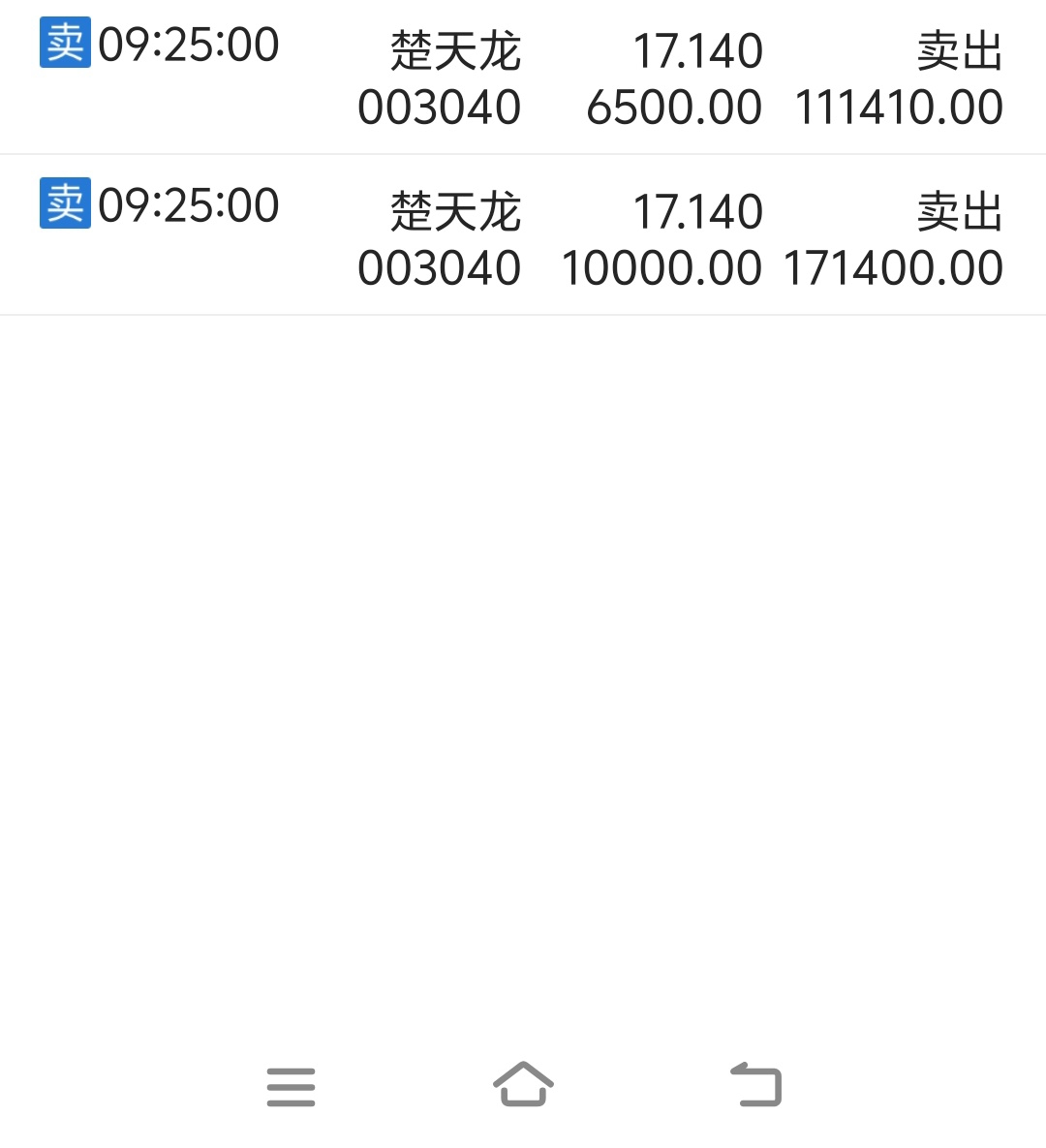Select the second 09:25:00 timestamp
The height and width of the screenshot is (1148, 1046).
[188, 204]
